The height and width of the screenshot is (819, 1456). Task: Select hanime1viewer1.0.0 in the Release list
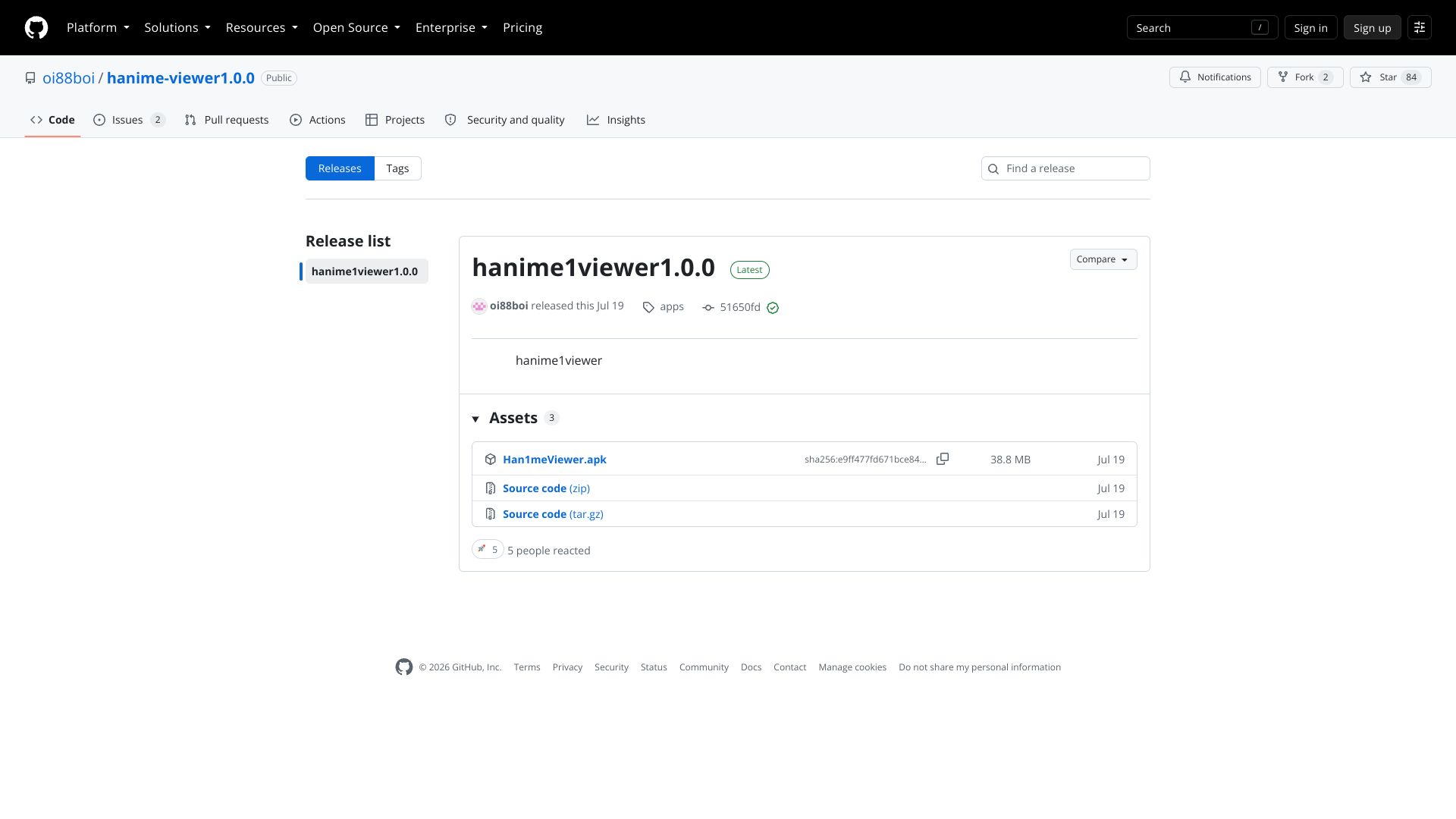(366, 271)
